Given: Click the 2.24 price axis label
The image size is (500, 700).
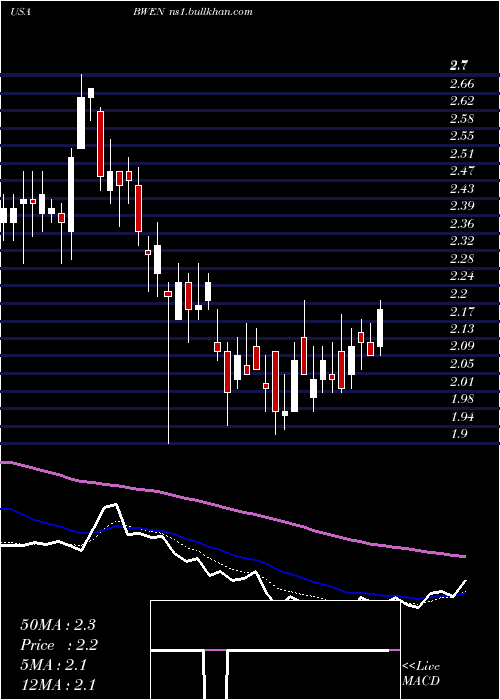Looking at the screenshot, I should [x=462, y=276].
